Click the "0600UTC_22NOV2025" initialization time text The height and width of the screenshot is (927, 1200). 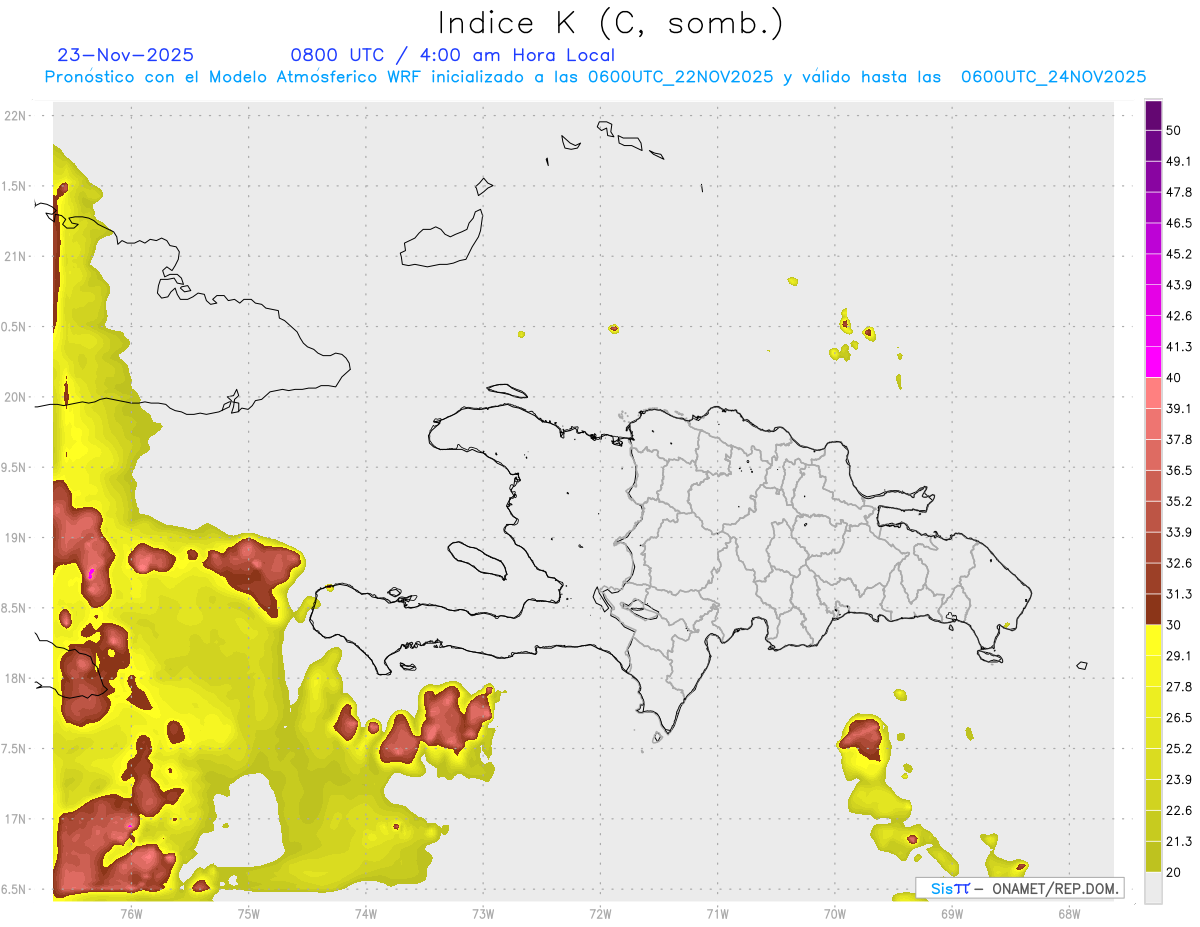pyautogui.click(x=680, y=77)
